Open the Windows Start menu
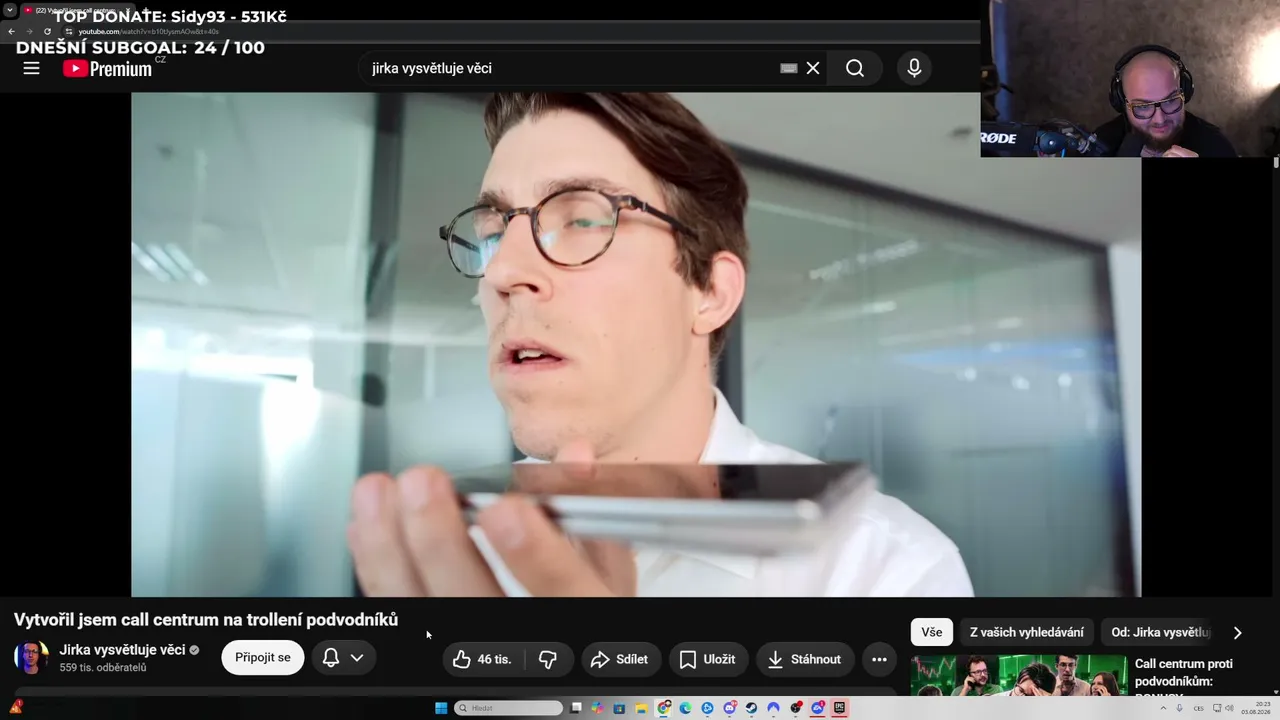This screenshot has width=1280, height=720. pyautogui.click(x=441, y=708)
